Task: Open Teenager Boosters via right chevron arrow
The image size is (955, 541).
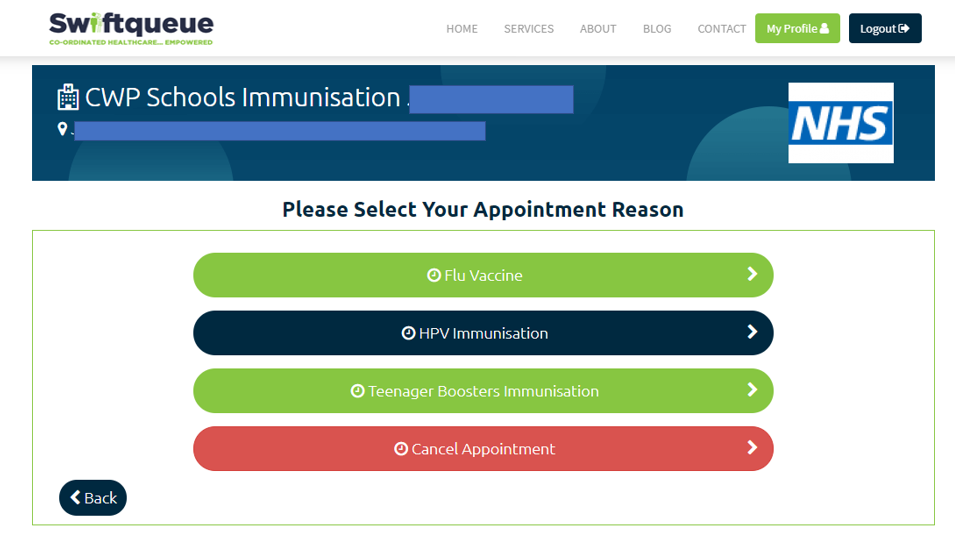Action: point(752,390)
